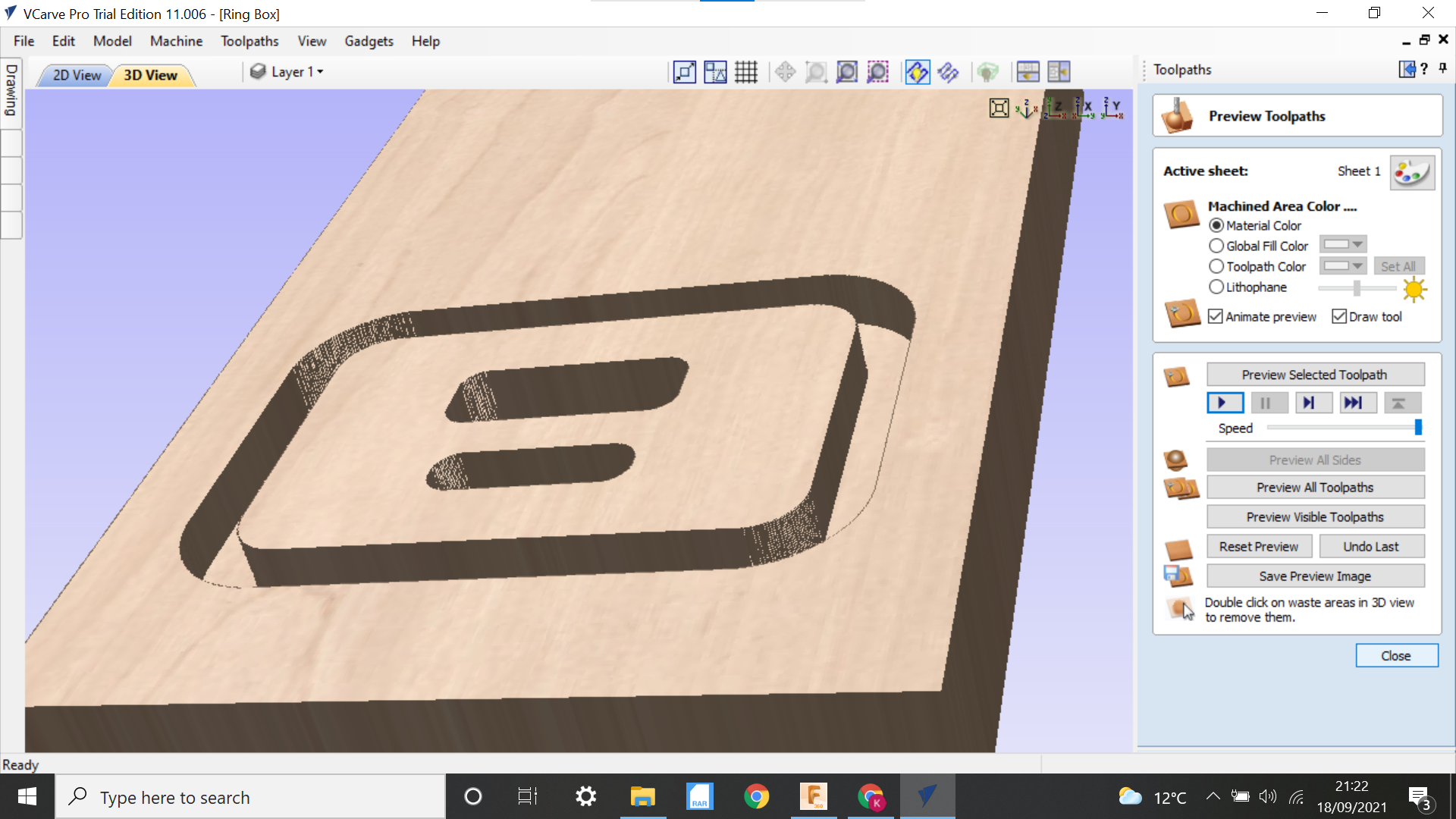Open the Toolpath Color dropdown
Screen dimensions: 1456x819
(1357, 265)
